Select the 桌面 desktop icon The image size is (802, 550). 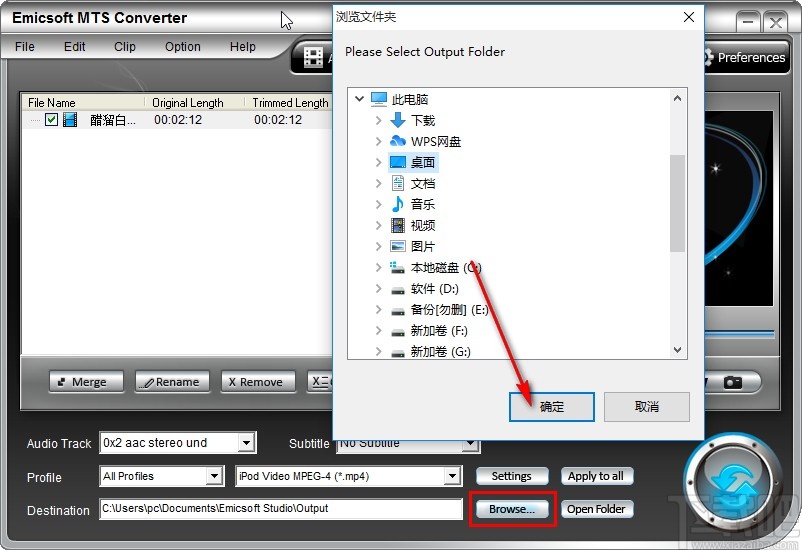[x=398, y=162]
